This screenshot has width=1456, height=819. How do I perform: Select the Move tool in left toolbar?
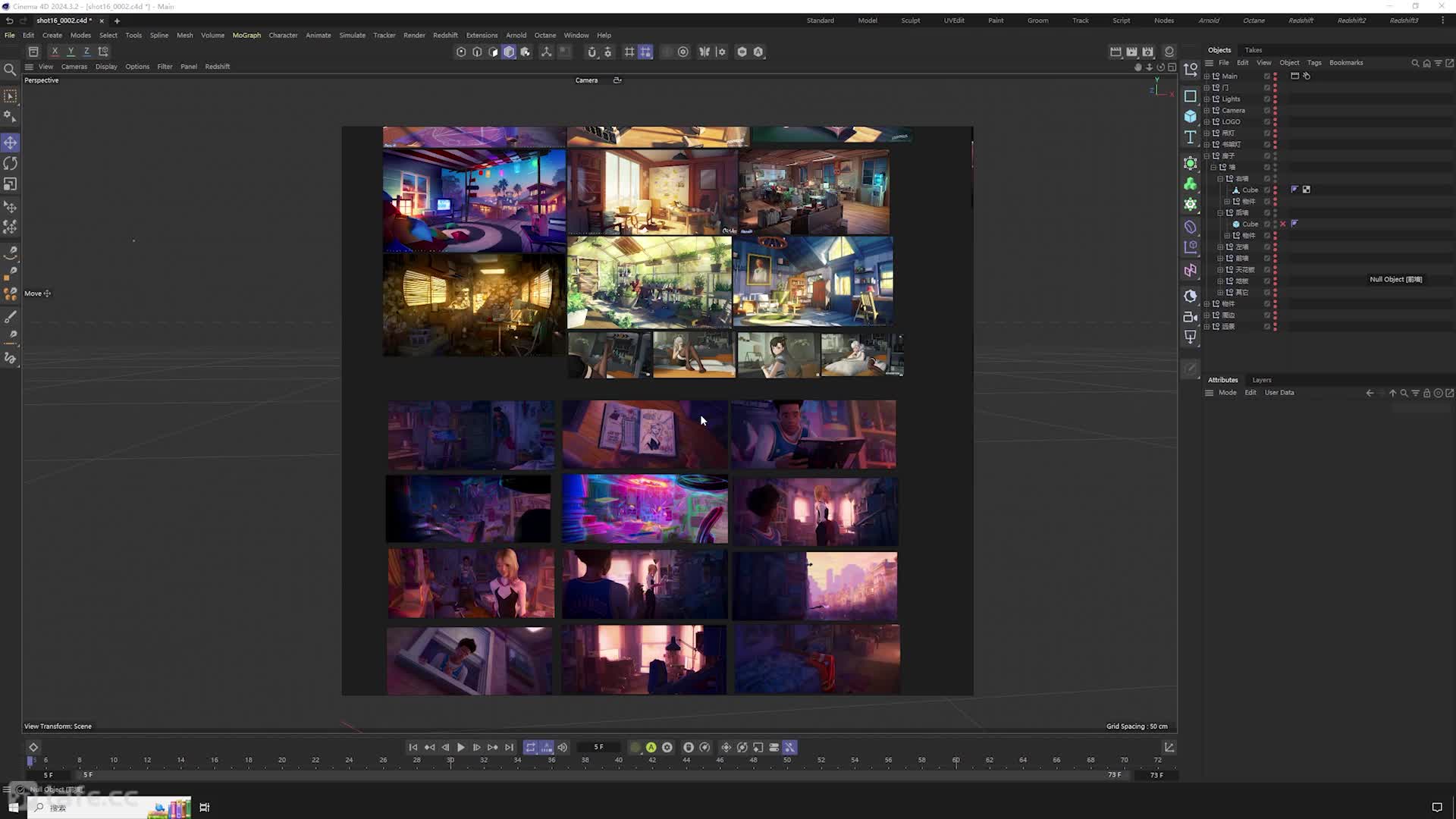tap(11, 143)
